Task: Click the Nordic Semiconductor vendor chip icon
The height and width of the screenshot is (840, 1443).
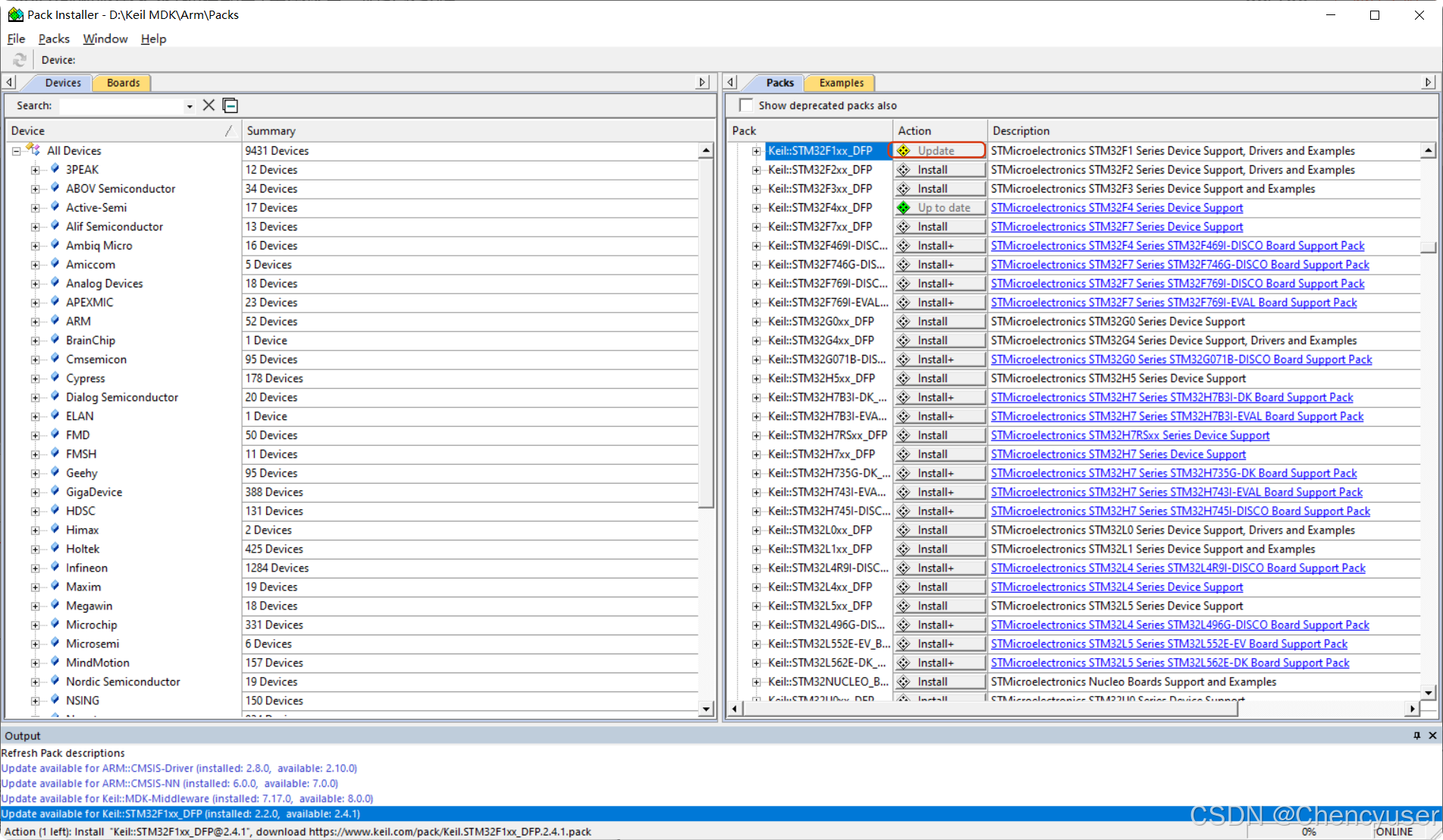Action: [55, 681]
